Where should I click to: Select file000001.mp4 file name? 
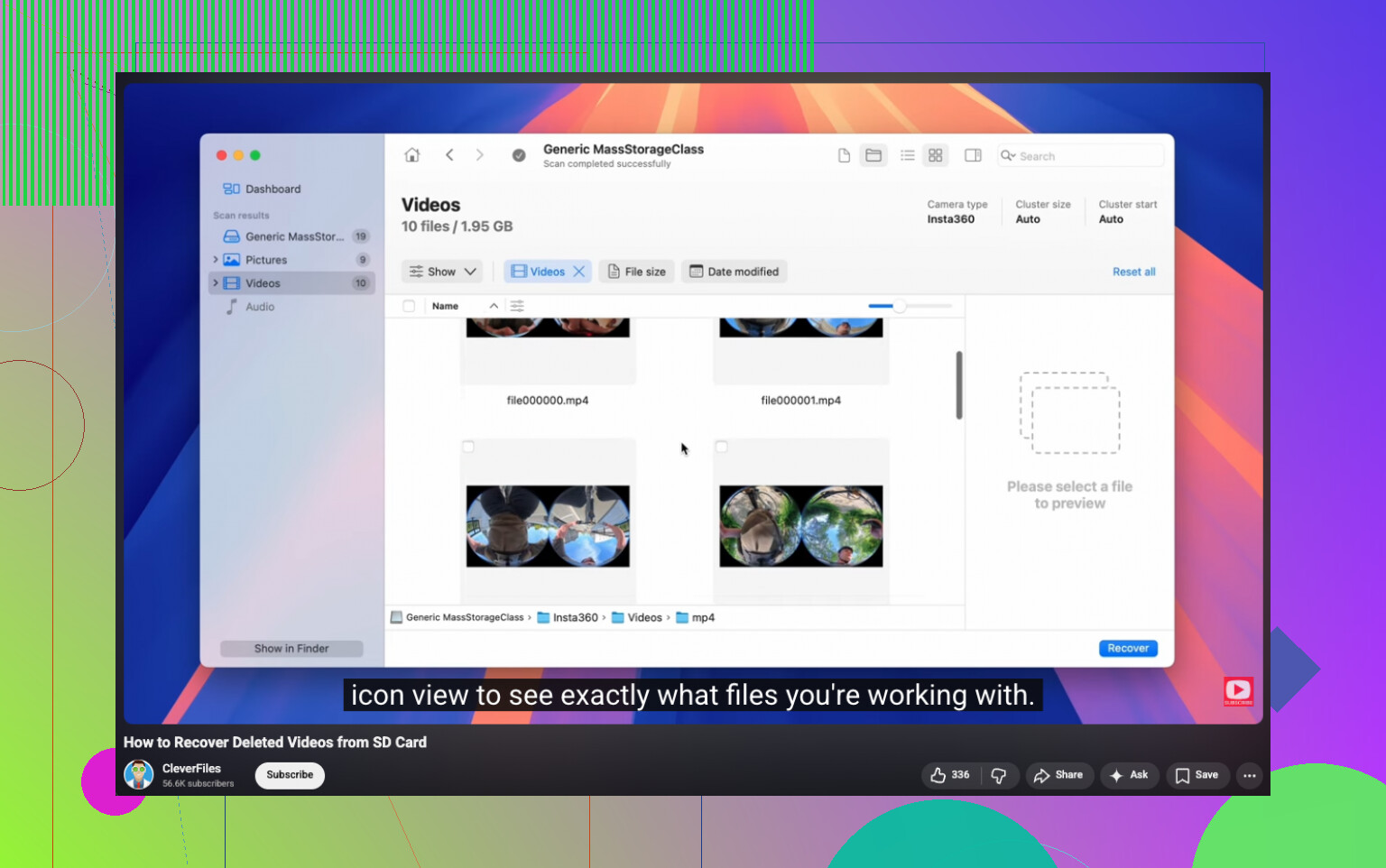pos(801,401)
